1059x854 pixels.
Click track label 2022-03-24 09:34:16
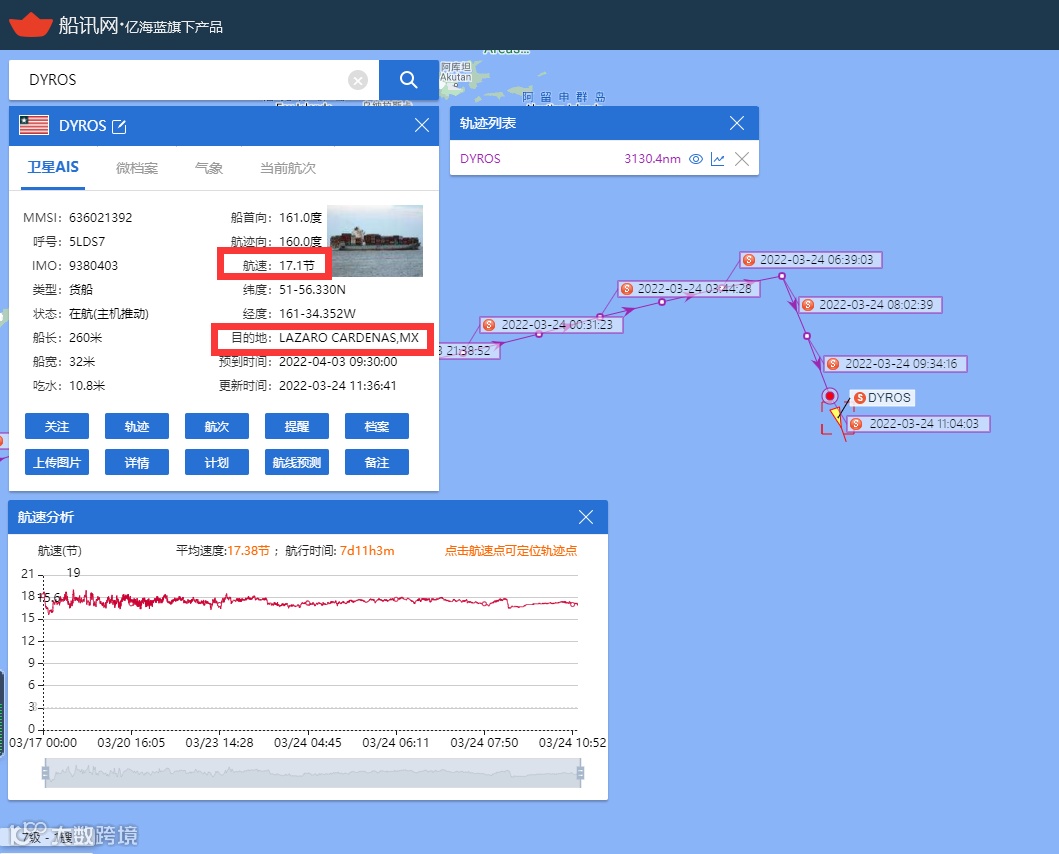pos(896,363)
